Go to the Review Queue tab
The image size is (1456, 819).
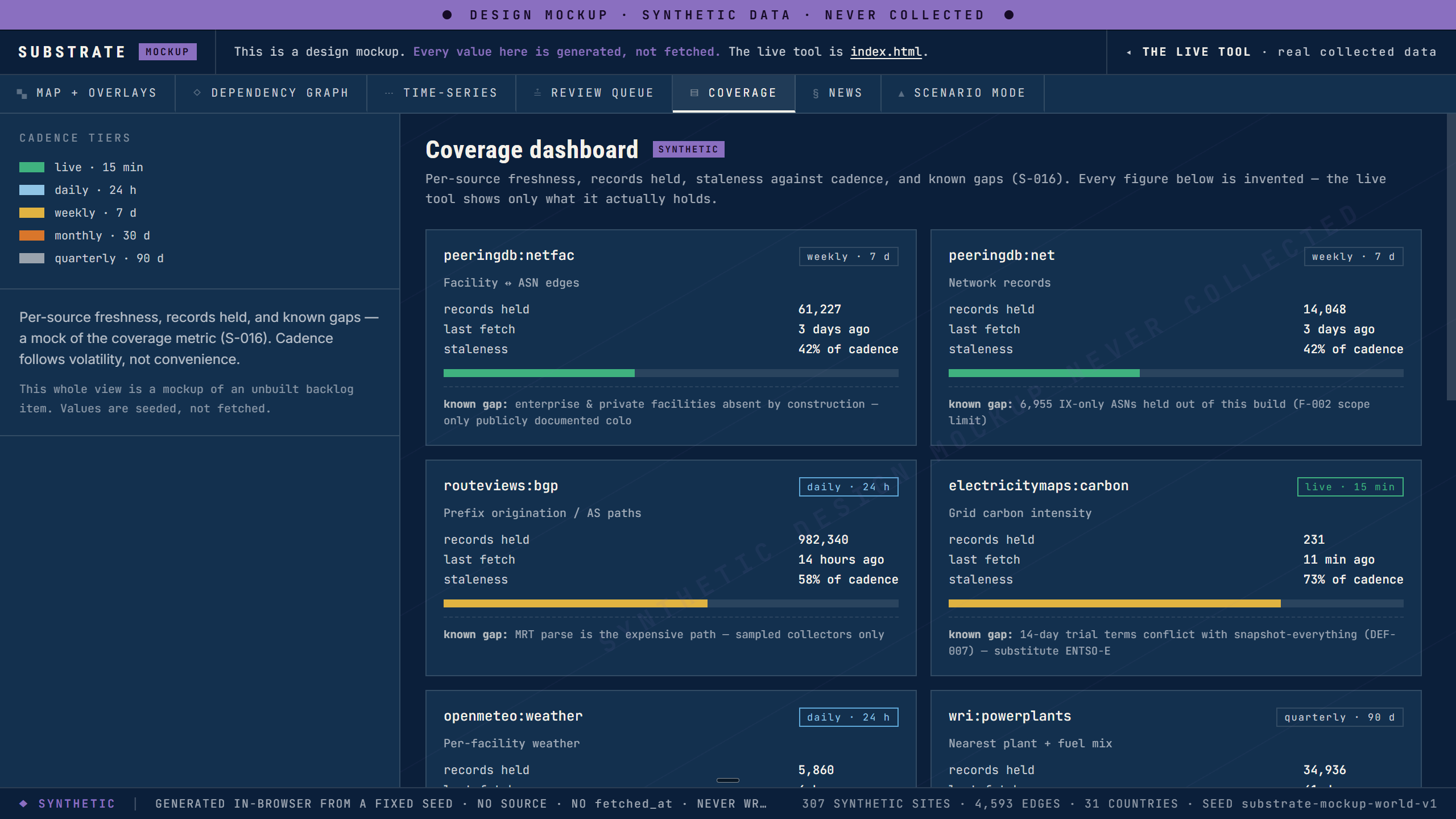click(594, 93)
